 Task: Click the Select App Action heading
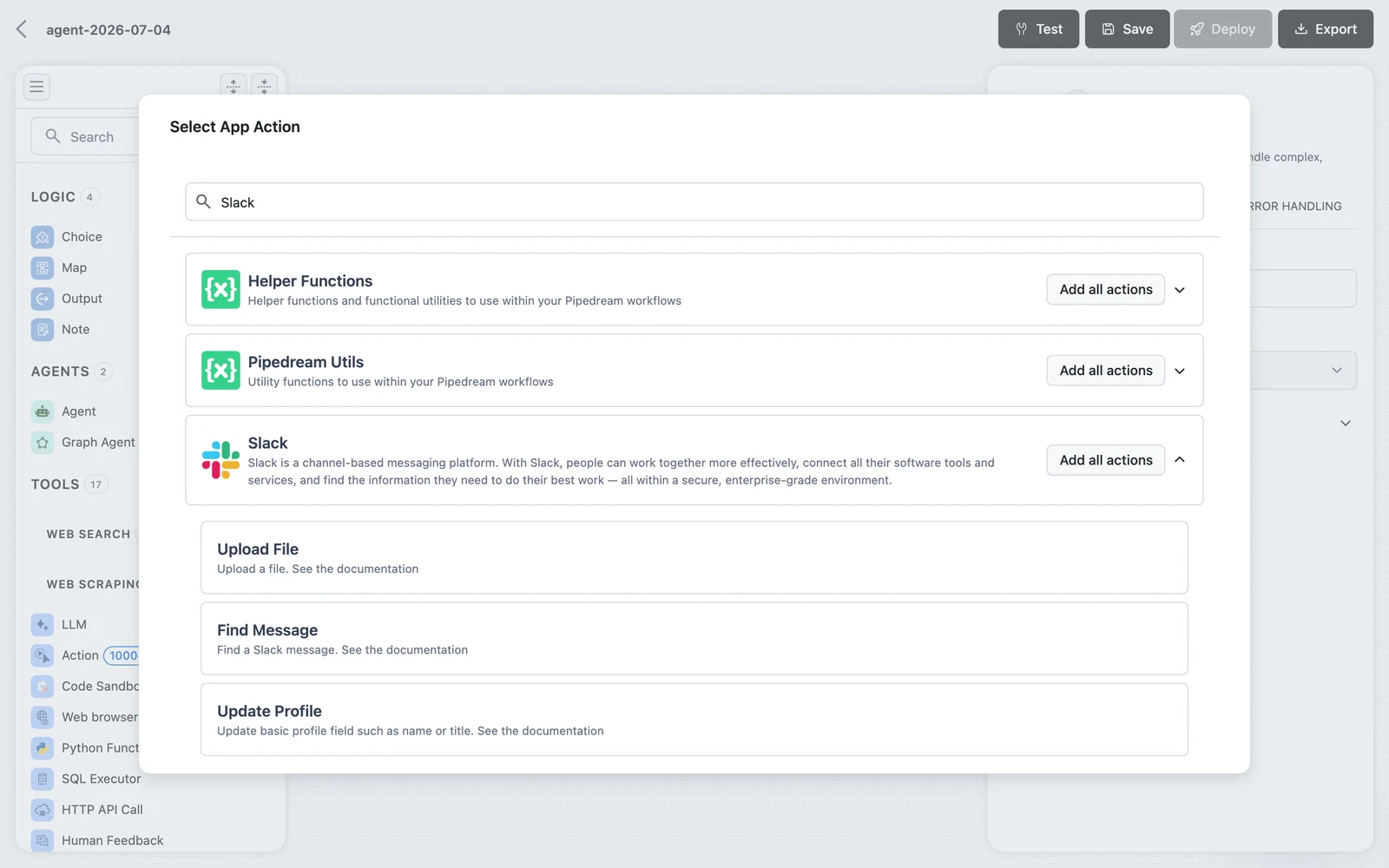pos(235,127)
